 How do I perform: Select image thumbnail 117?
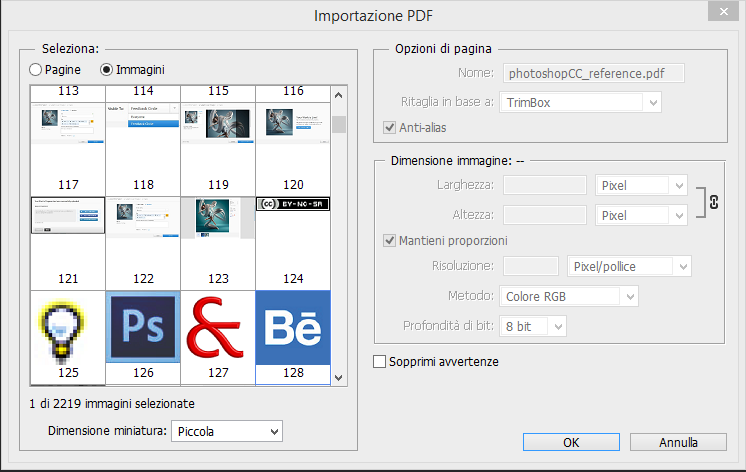pos(68,149)
